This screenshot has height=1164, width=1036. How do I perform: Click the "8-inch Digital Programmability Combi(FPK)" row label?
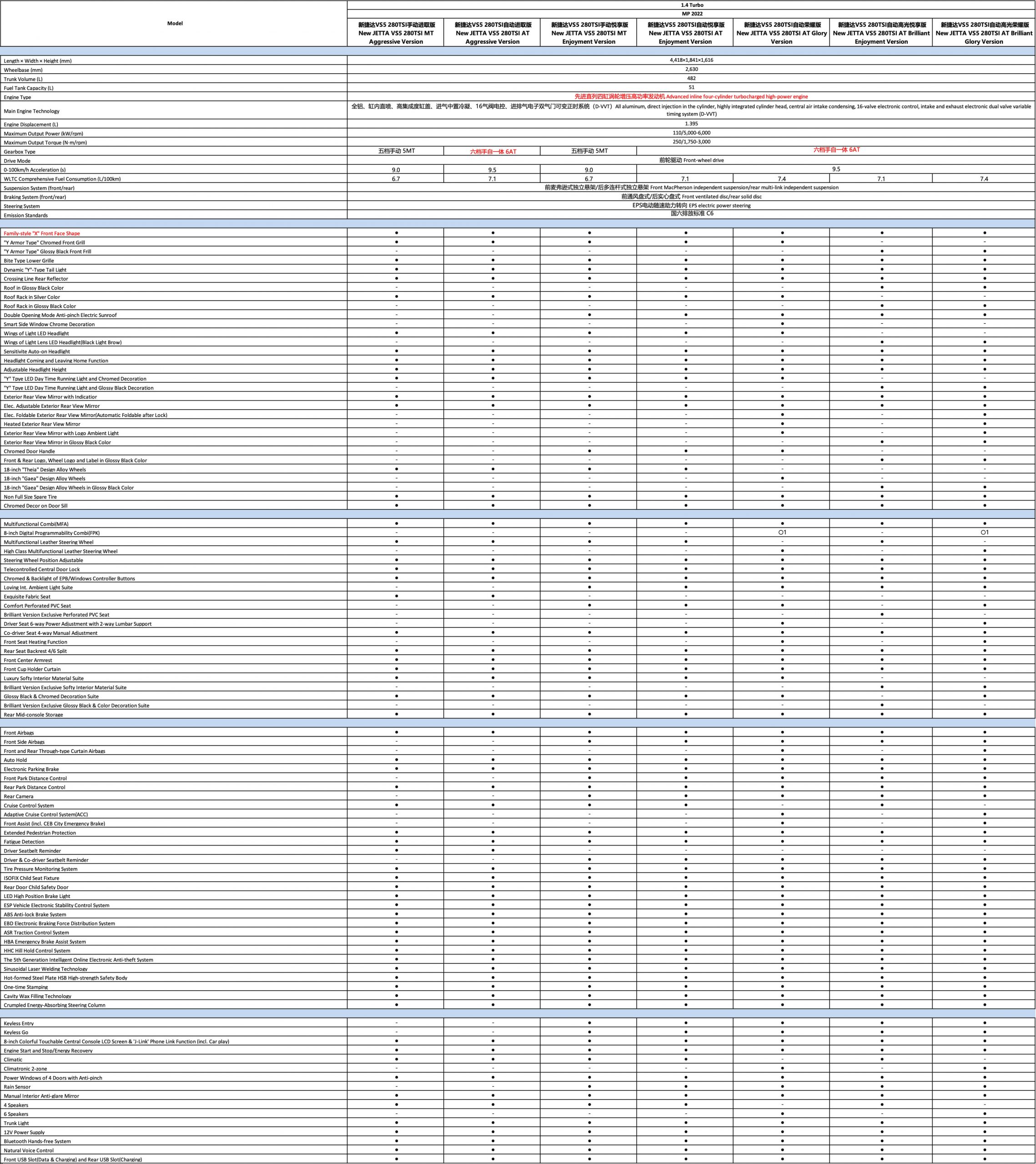(x=51, y=533)
